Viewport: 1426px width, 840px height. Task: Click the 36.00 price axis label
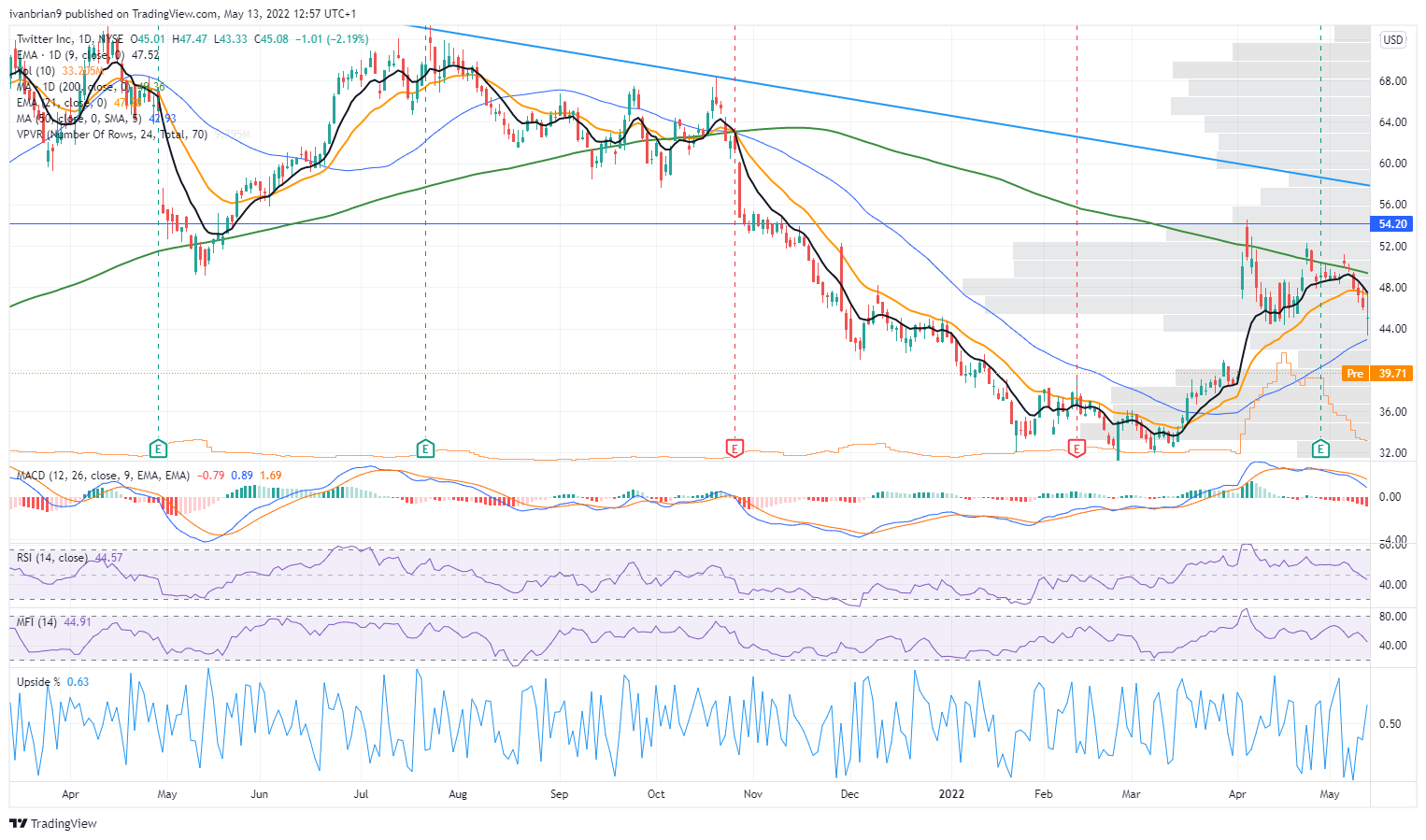coord(1392,412)
